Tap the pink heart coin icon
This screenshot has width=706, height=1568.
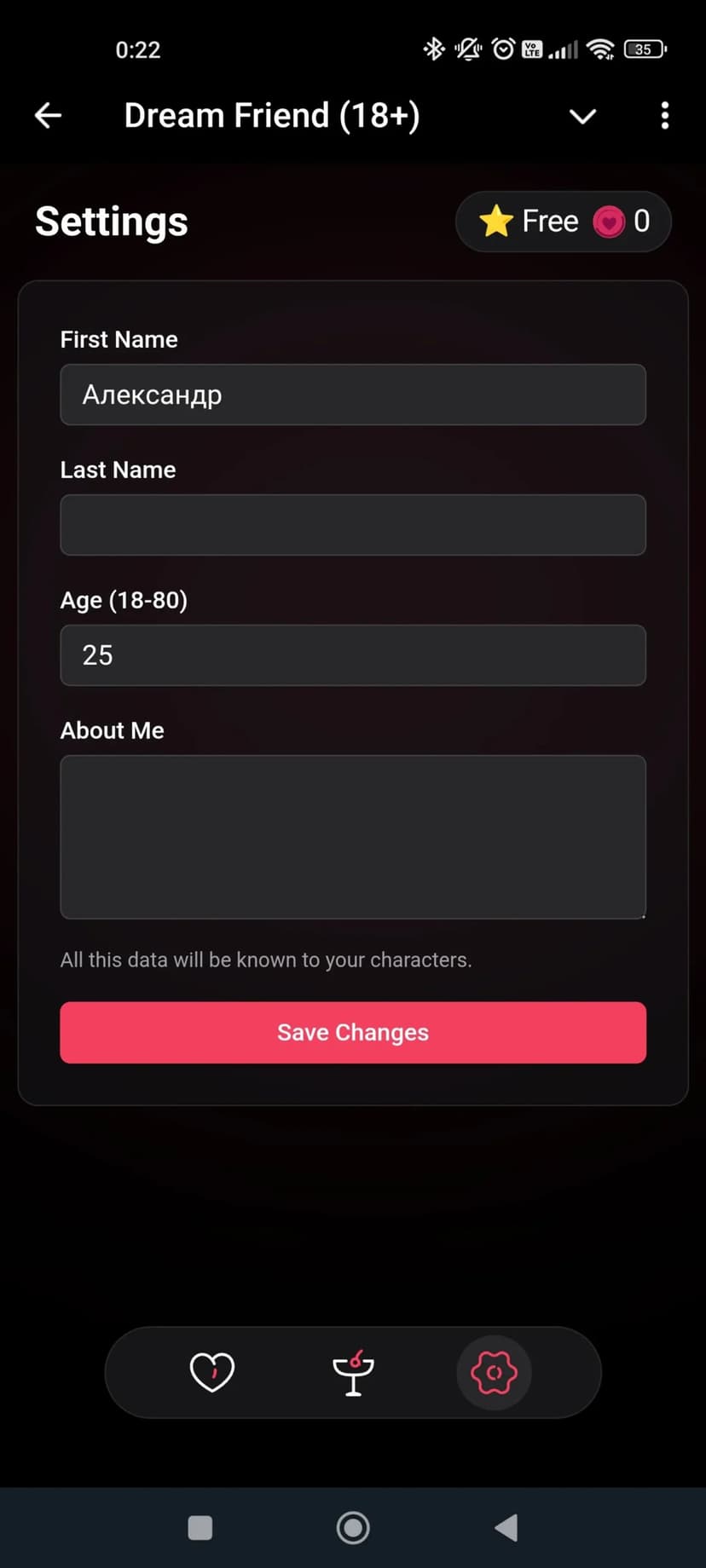coord(609,222)
